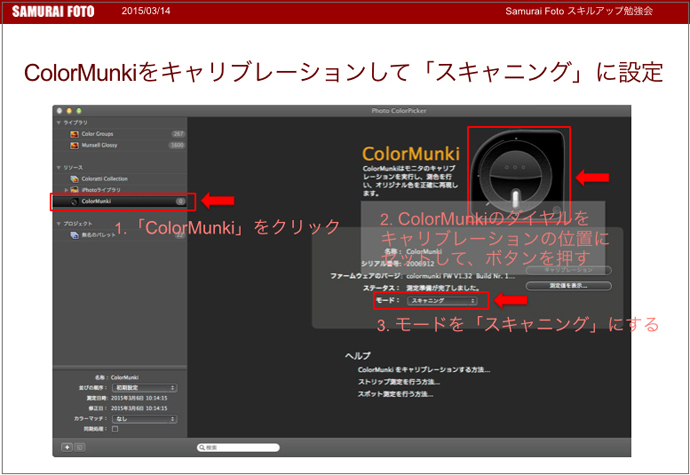Click the disabled button beside the plus button

click(80, 447)
